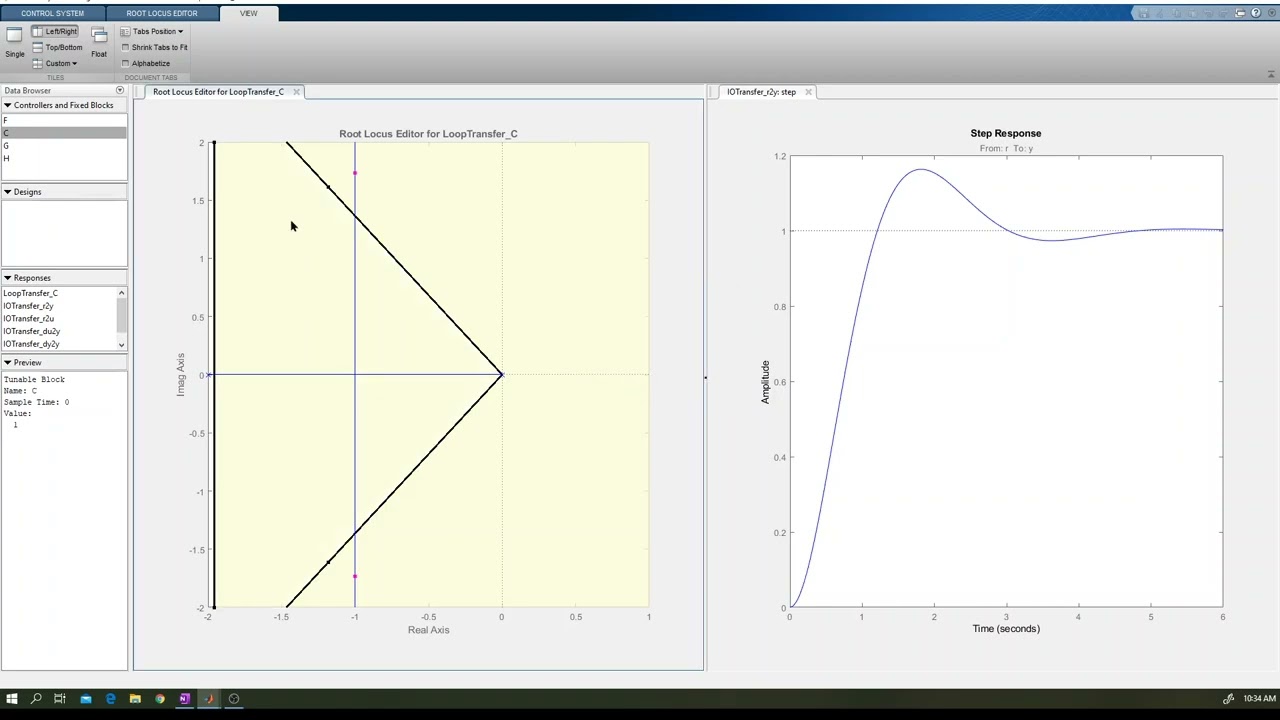Click the taskbar clock showing 10:34 AM
The image size is (1280, 720).
pyautogui.click(x=1259, y=699)
